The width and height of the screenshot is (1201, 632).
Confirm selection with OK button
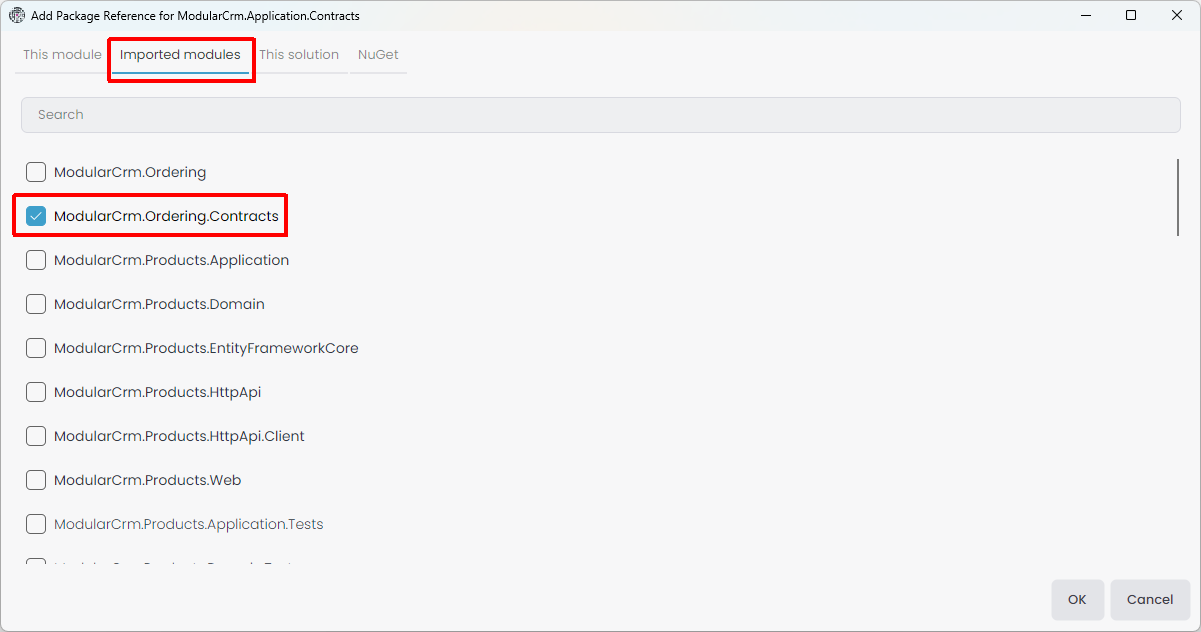click(1077, 599)
